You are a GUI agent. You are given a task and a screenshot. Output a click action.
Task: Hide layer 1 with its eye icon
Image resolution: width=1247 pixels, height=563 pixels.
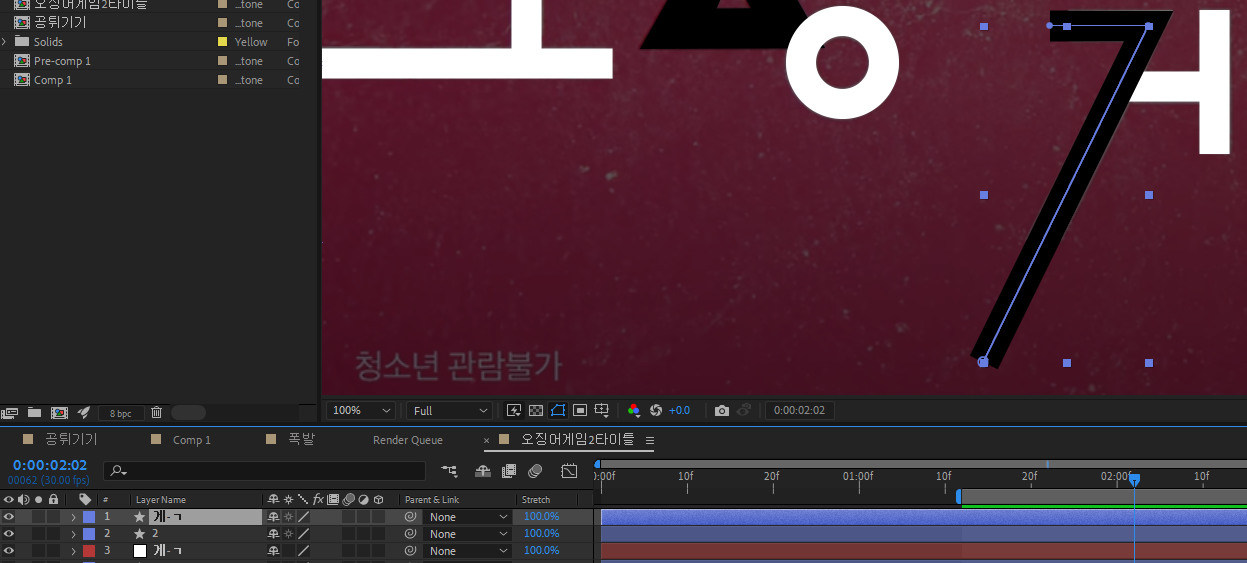pos(8,517)
